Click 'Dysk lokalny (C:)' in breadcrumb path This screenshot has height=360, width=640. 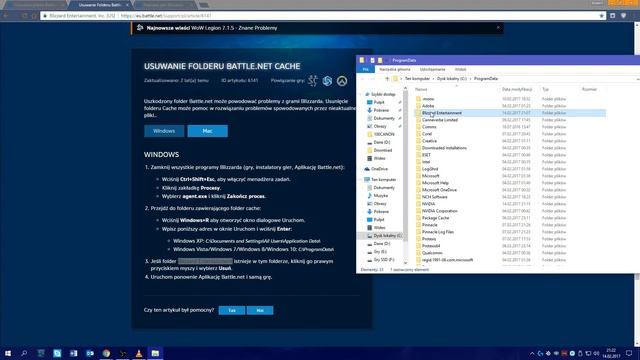(x=451, y=79)
